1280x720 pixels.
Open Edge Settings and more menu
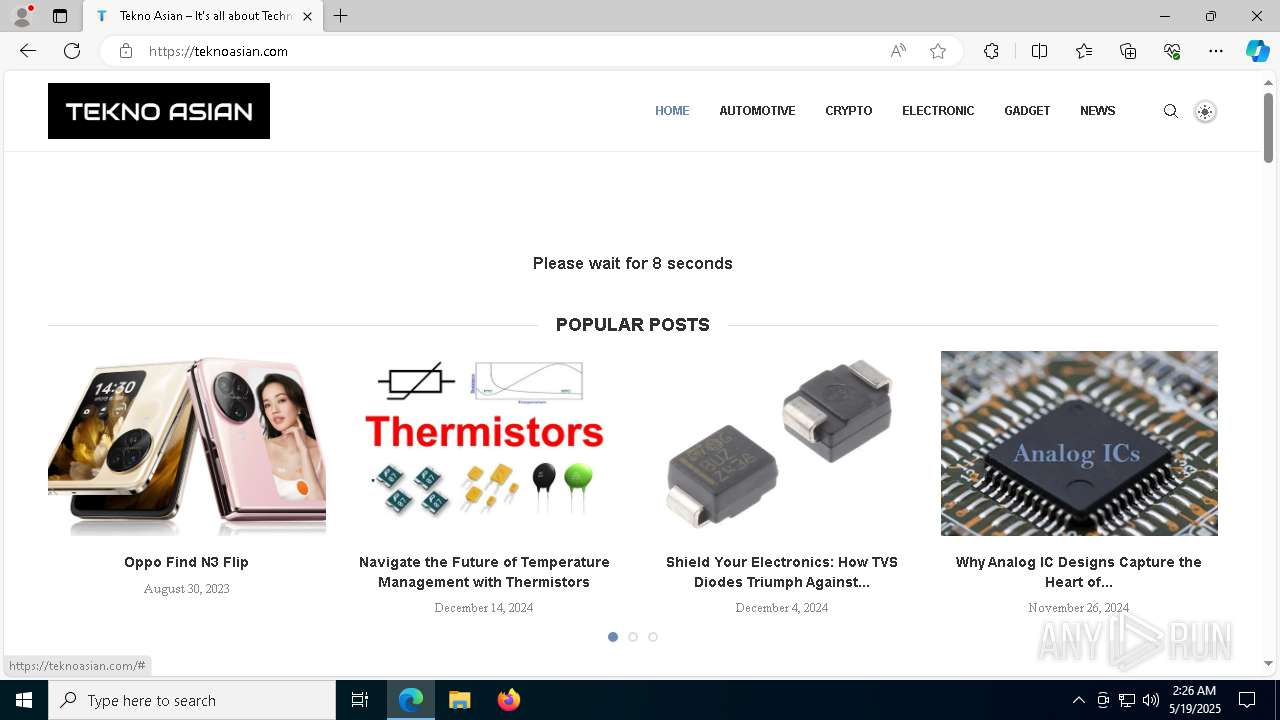point(1216,51)
